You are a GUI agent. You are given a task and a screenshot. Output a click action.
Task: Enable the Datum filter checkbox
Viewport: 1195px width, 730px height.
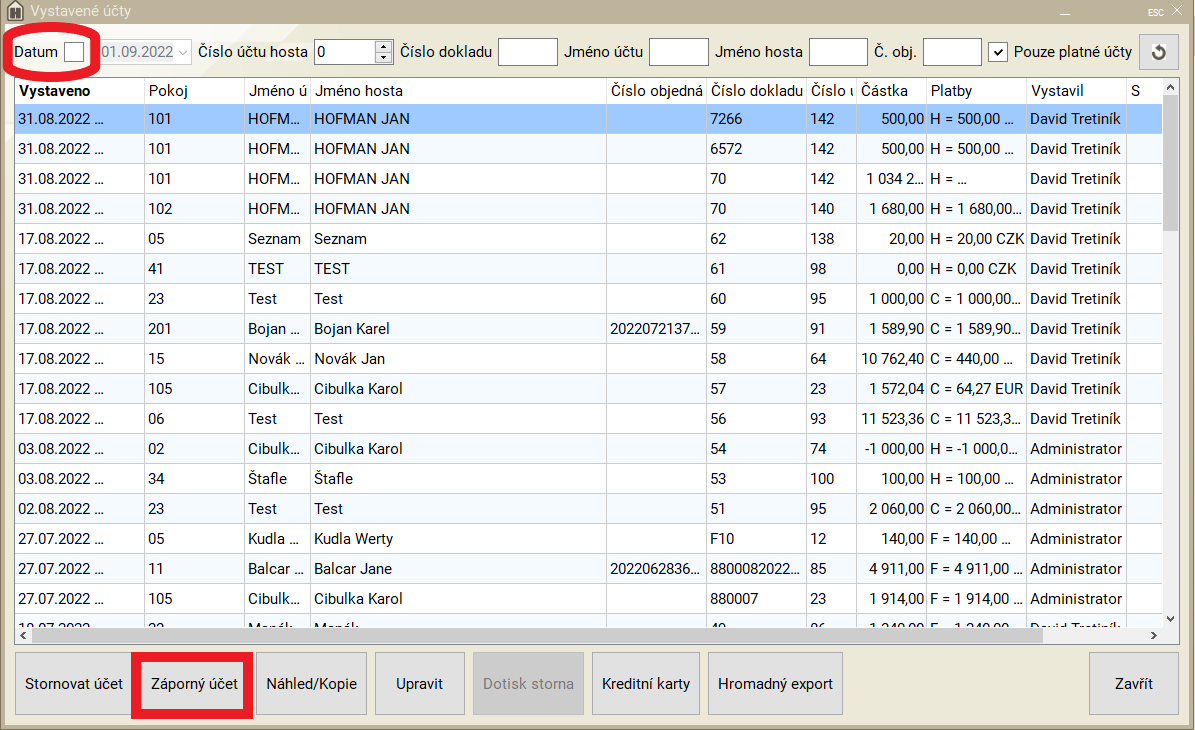coord(74,52)
